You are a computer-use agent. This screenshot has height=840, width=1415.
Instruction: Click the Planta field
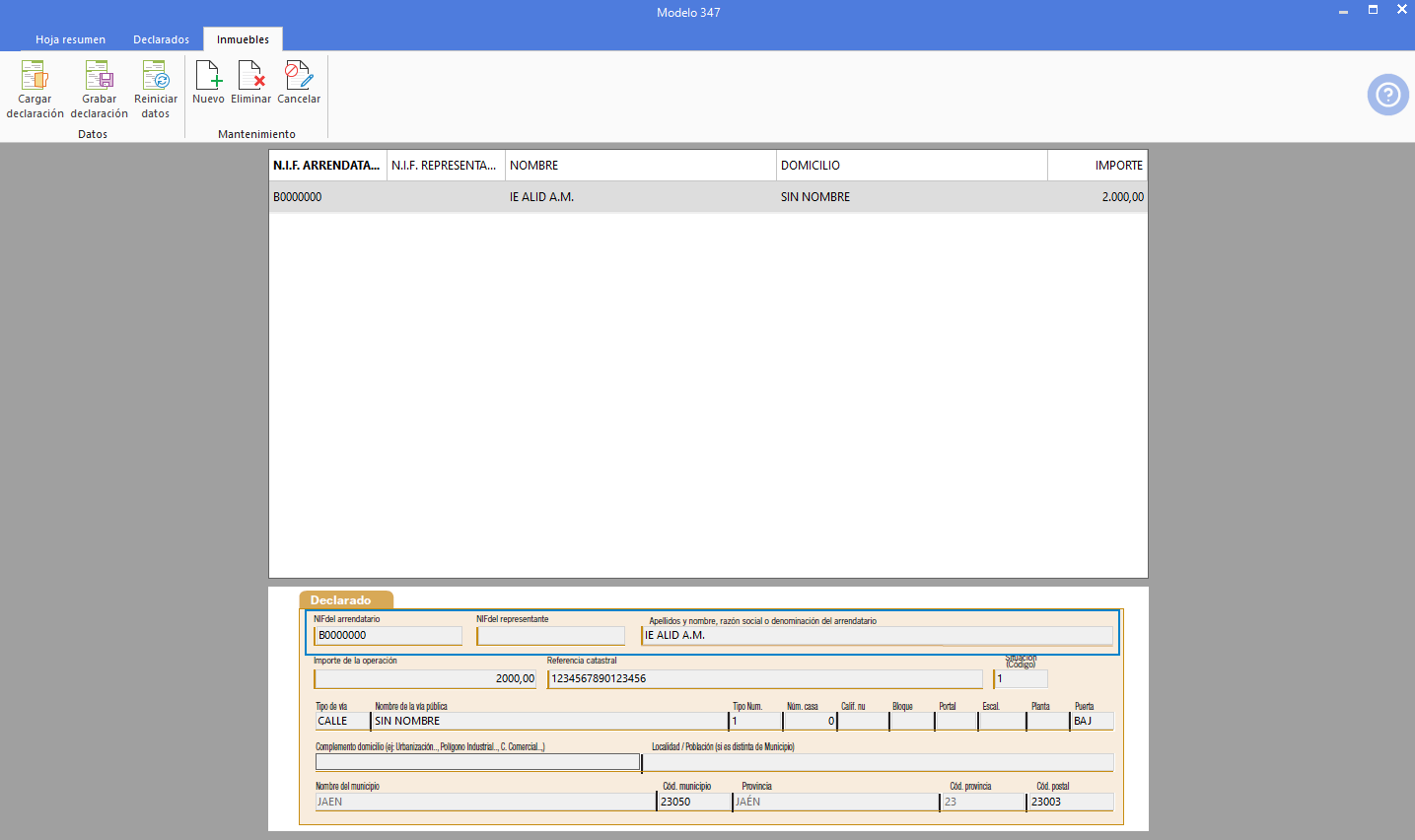(x=1048, y=722)
